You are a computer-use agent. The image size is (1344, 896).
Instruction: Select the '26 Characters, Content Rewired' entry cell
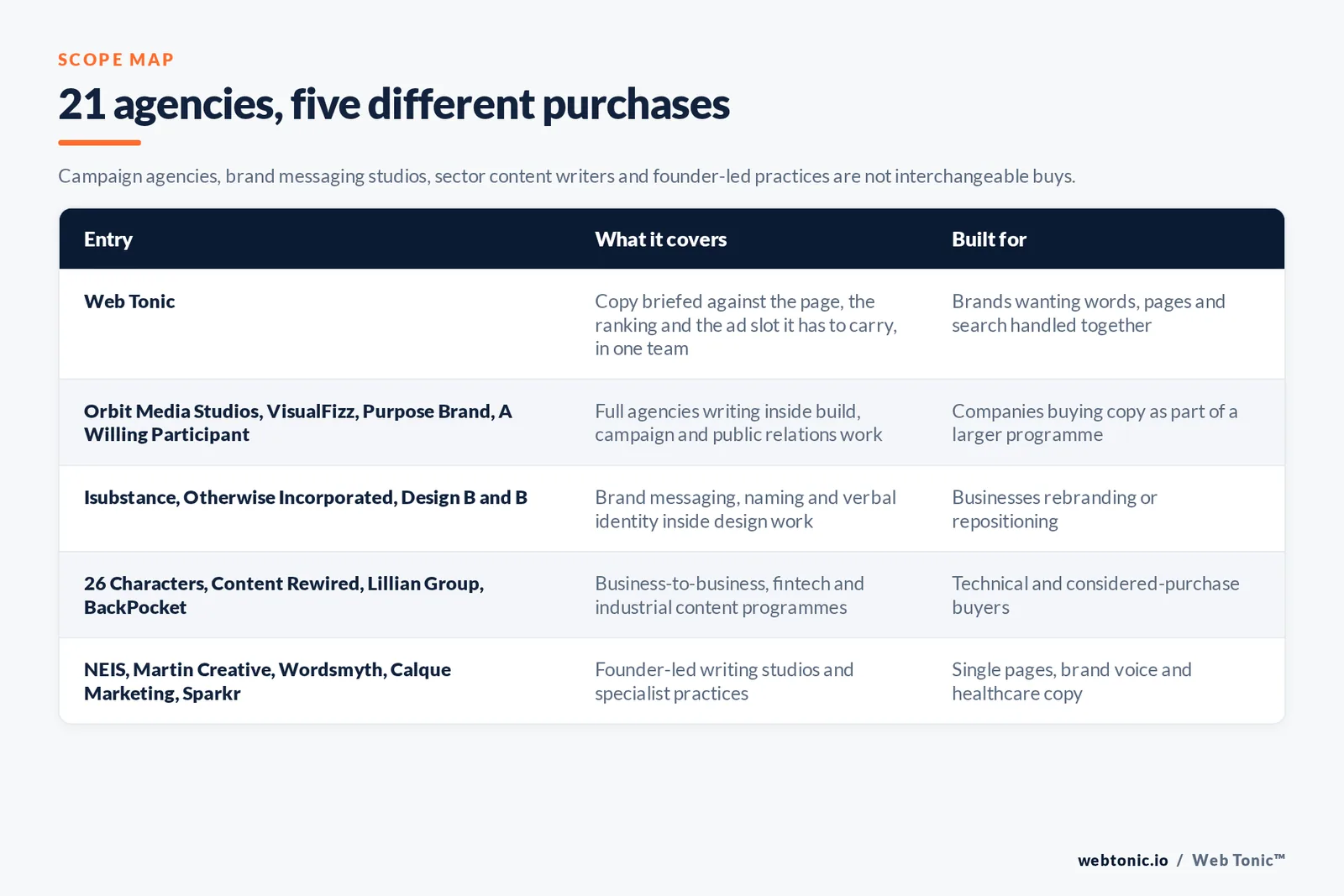tap(284, 595)
